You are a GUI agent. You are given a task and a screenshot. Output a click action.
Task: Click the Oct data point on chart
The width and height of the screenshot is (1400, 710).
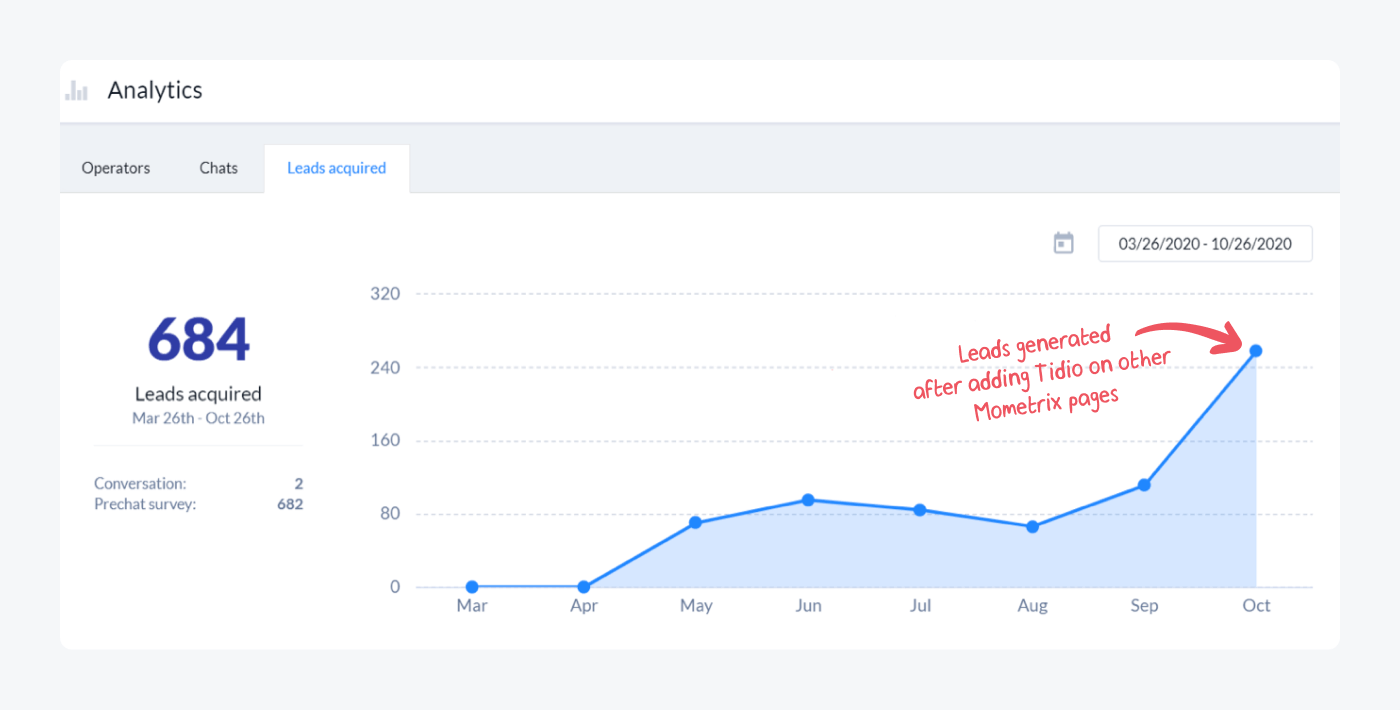point(1256,351)
